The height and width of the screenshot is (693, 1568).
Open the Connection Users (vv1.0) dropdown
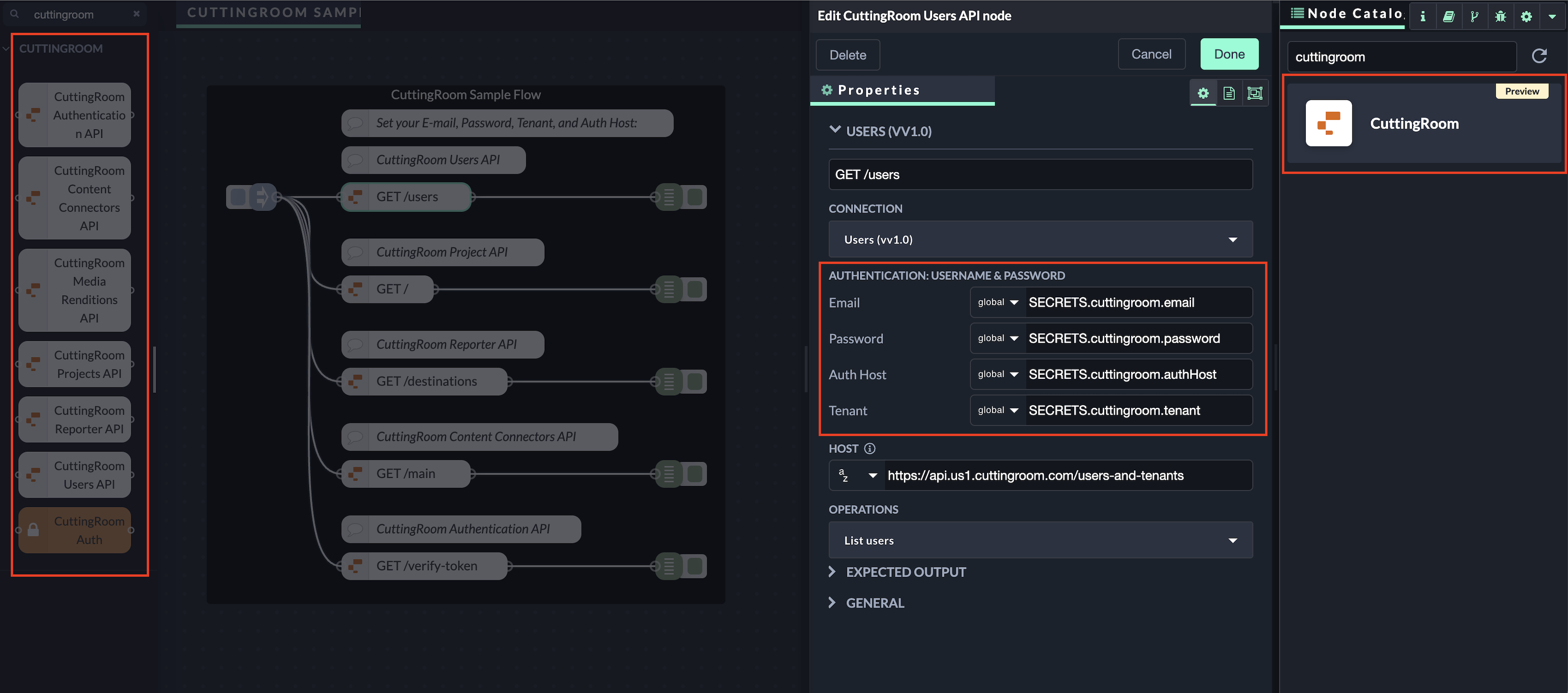point(1040,239)
